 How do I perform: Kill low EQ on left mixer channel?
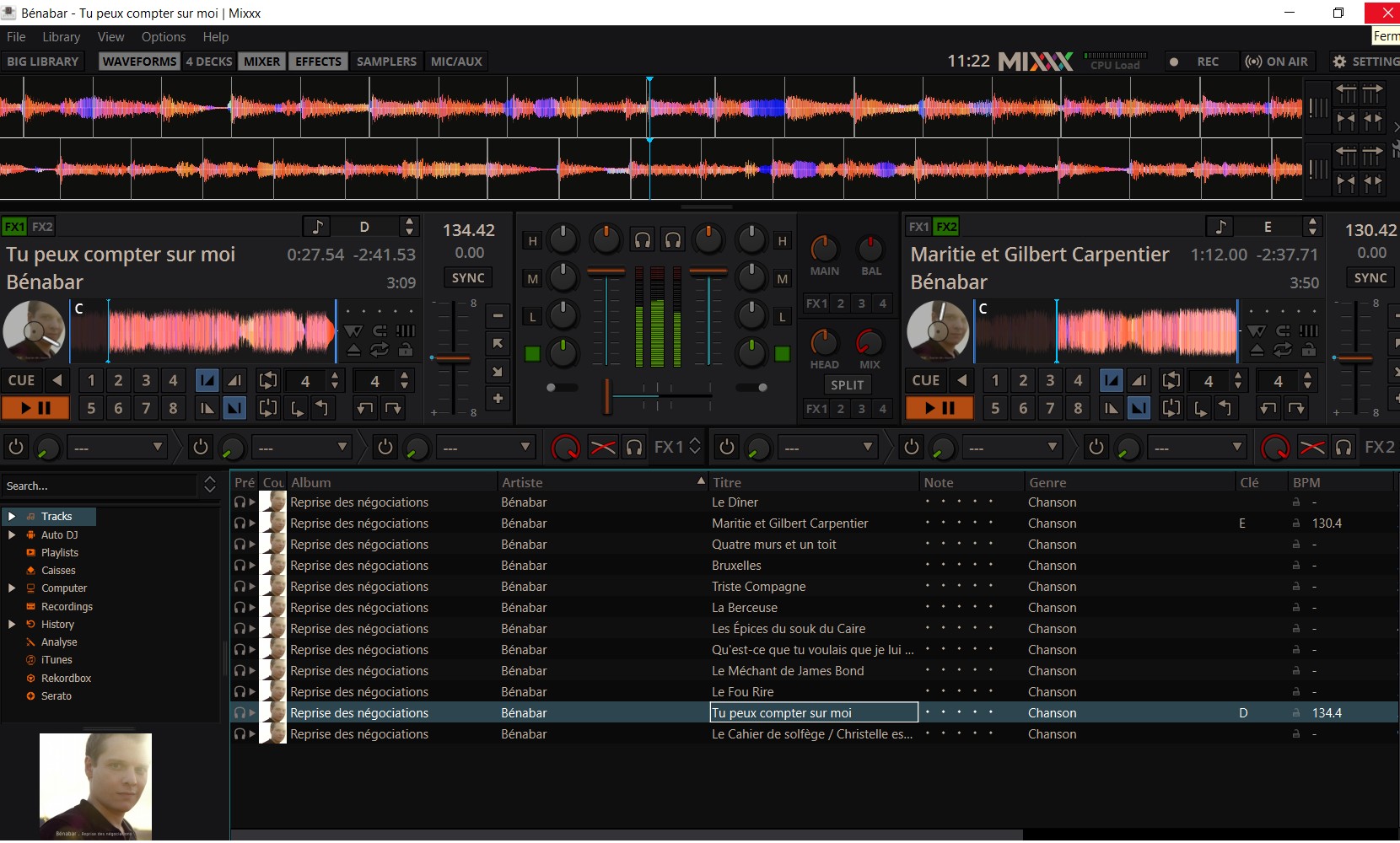tap(532, 317)
